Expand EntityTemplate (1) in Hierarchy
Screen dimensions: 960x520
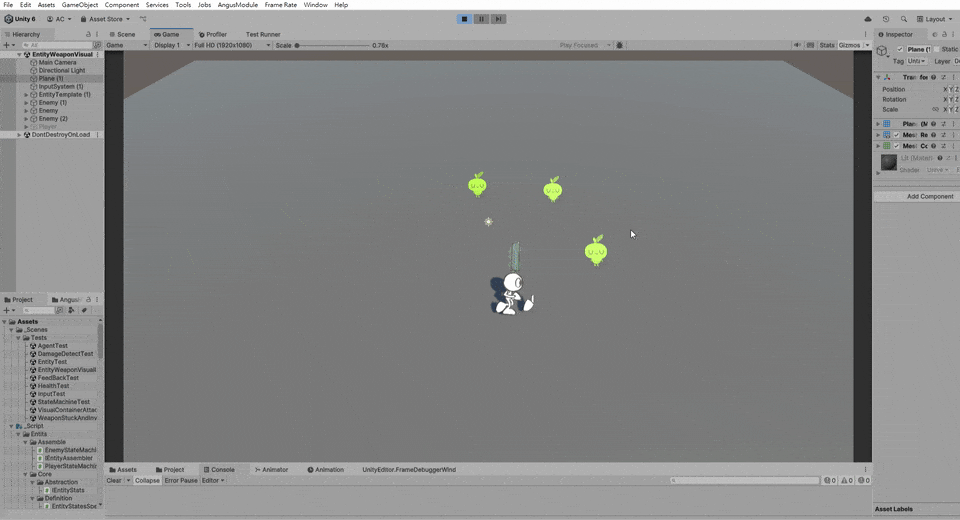pos(26,95)
